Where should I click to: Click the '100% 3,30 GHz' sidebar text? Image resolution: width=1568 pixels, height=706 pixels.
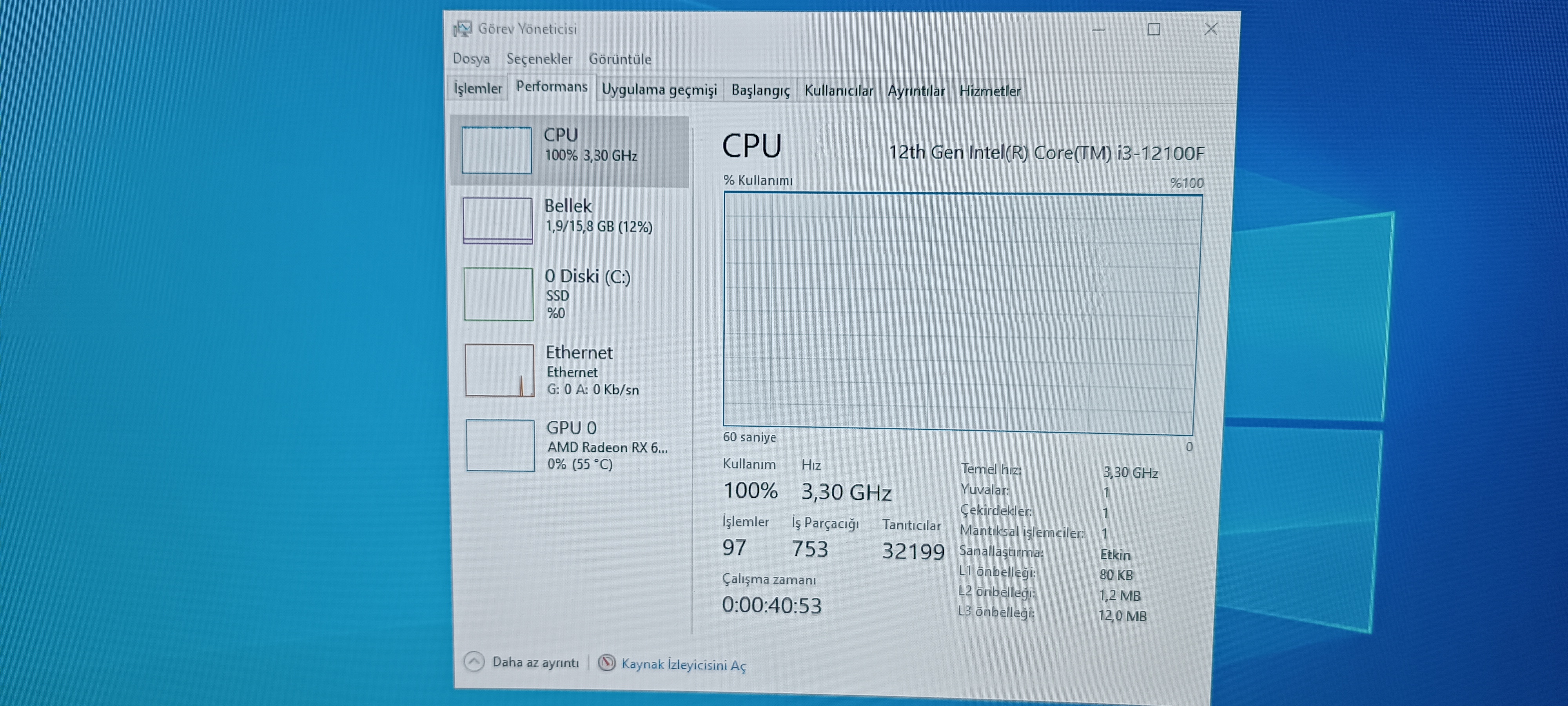coord(590,156)
